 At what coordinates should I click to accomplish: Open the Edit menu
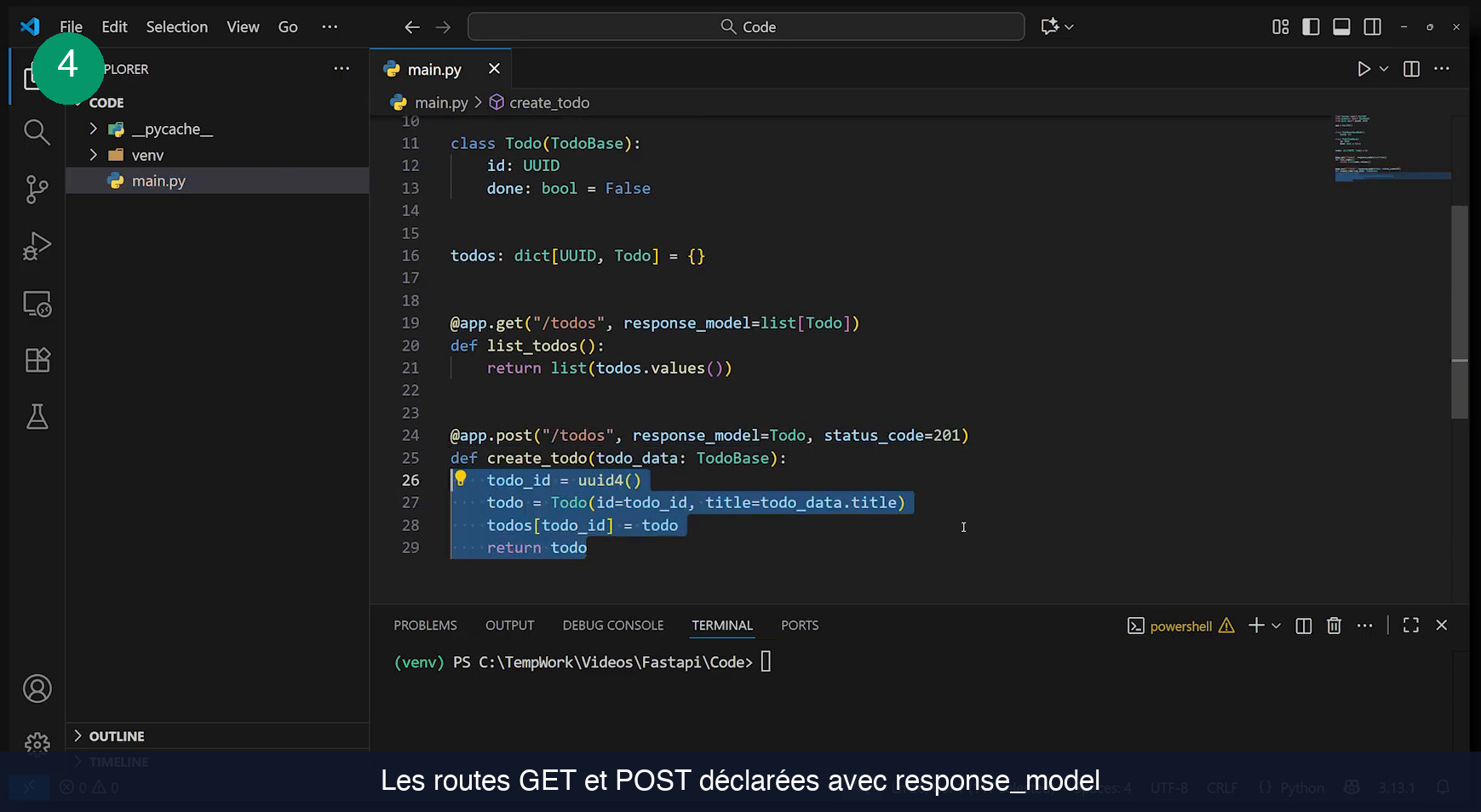point(114,27)
